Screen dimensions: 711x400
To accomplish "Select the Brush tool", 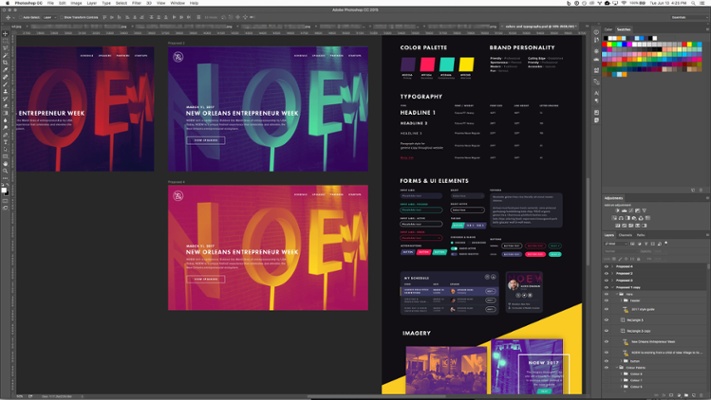I will [x=5, y=84].
